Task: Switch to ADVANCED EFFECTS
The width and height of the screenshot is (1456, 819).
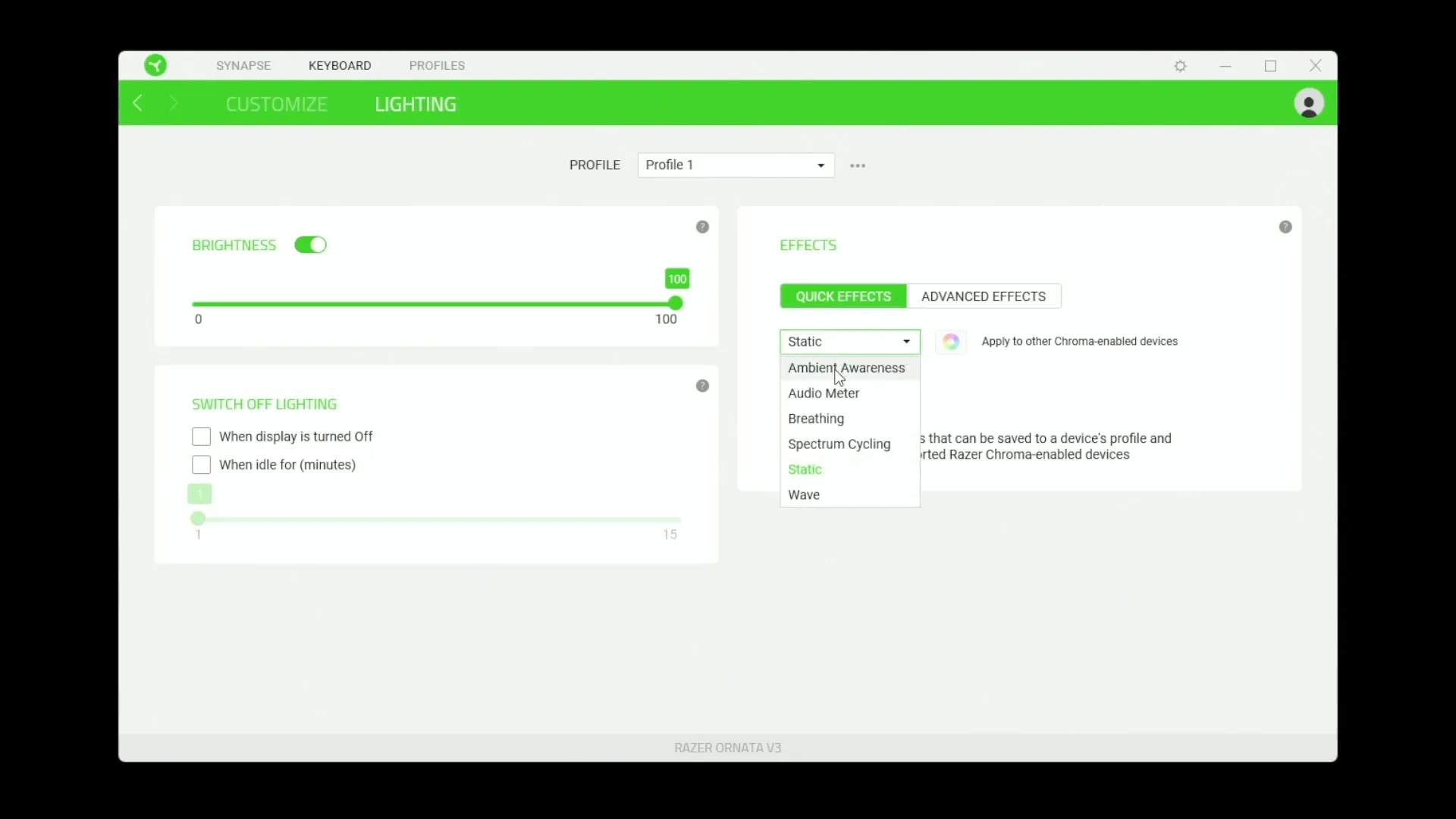Action: click(x=984, y=297)
